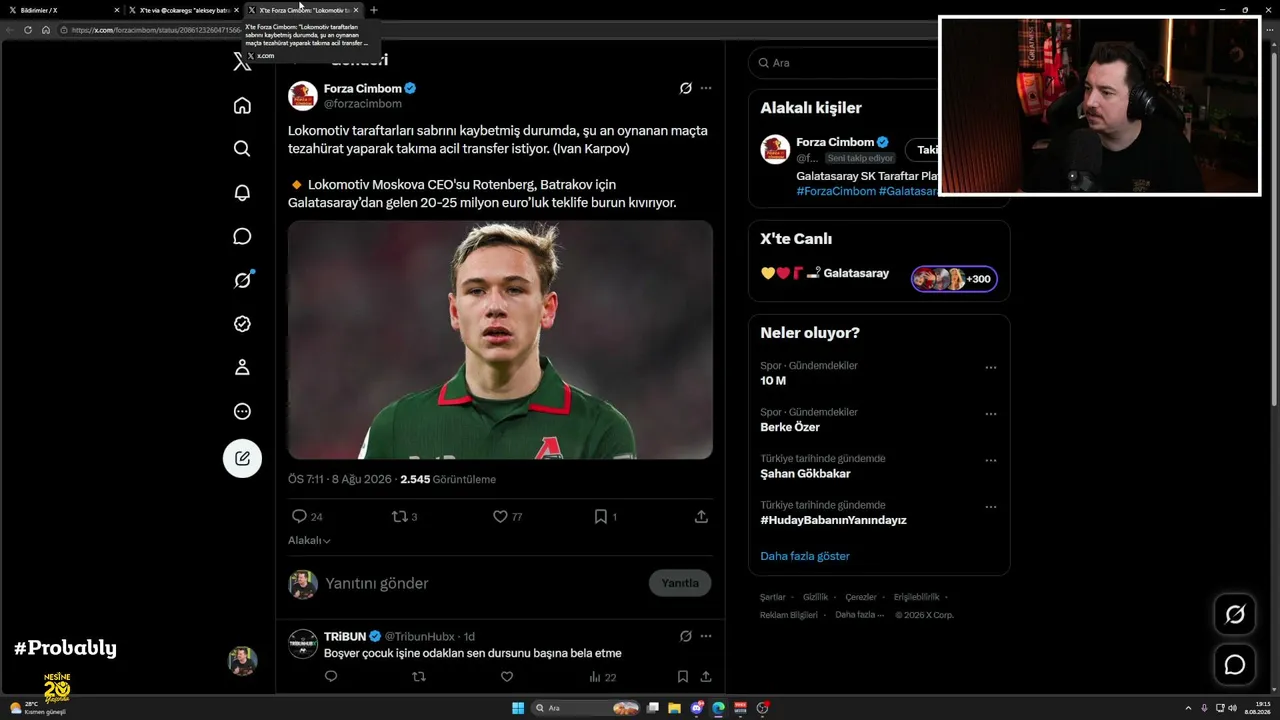Click the browser address bar URL
The width and height of the screenshot is (1280, 720).
coord(155,30)
